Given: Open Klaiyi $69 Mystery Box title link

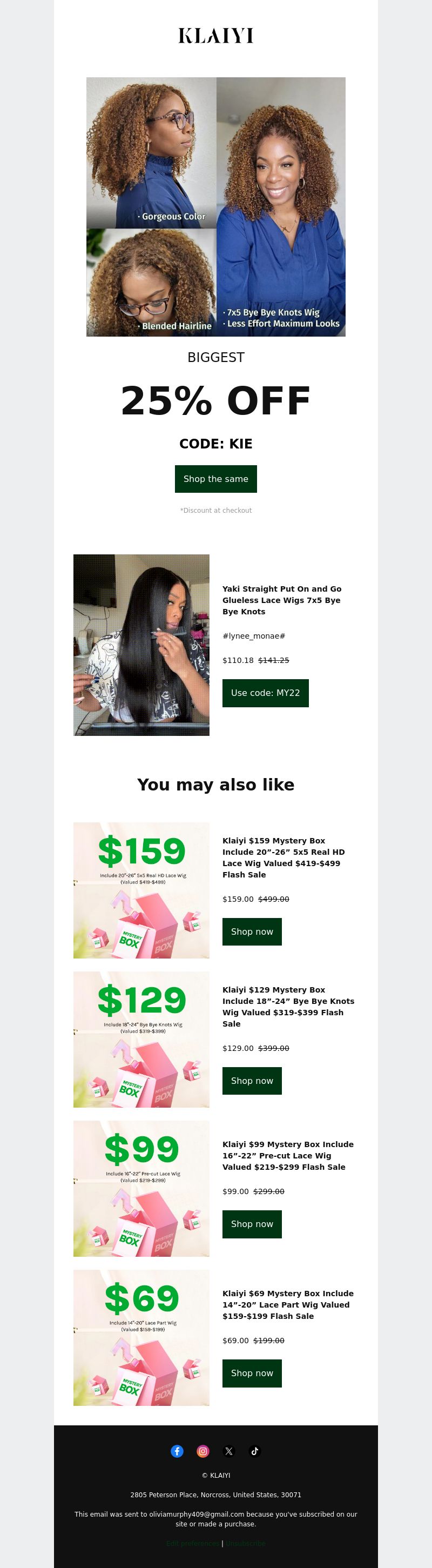Looking at the screenshot, I should [288, 1304].
